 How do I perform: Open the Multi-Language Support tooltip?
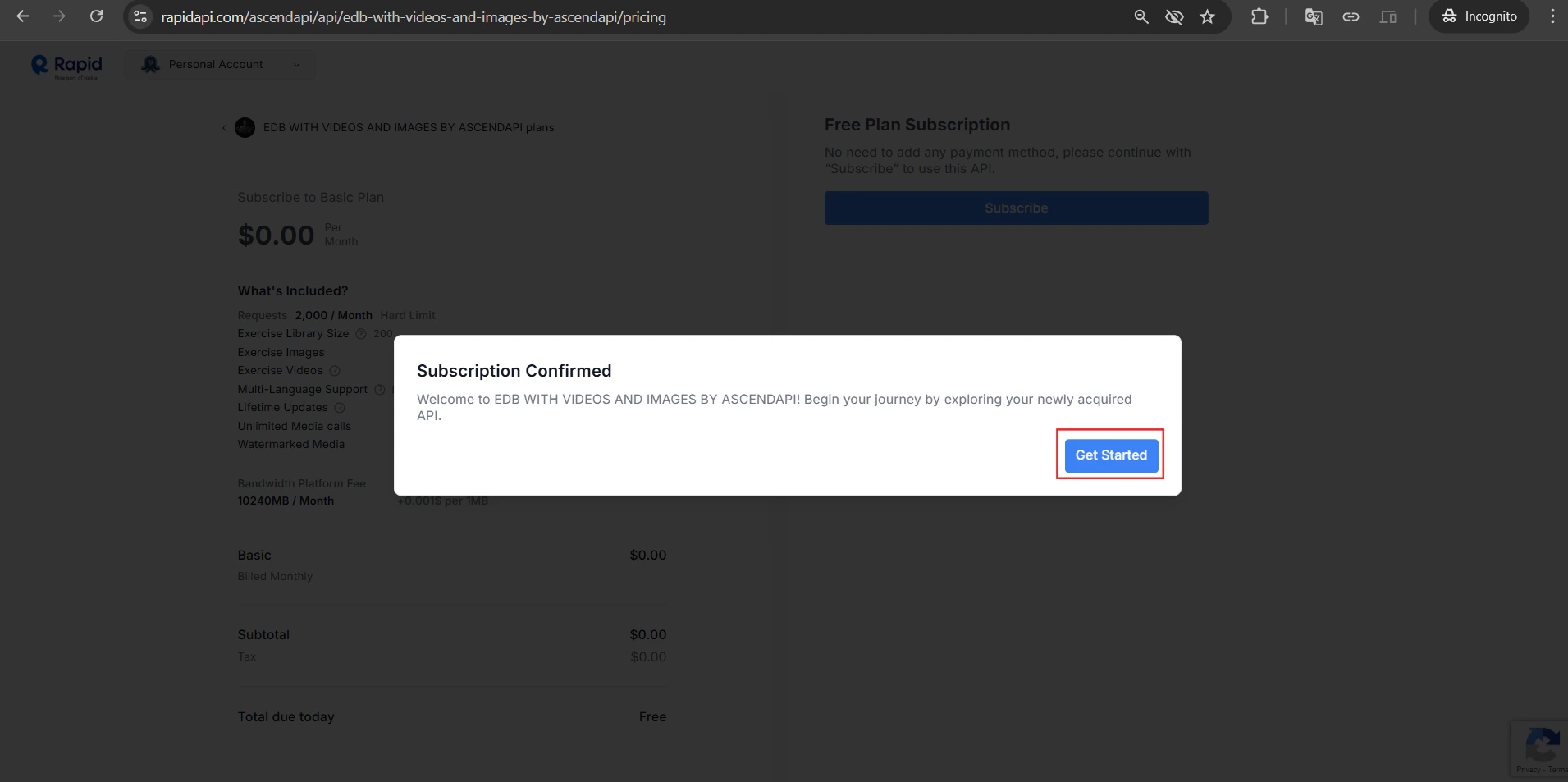point(381,389)
